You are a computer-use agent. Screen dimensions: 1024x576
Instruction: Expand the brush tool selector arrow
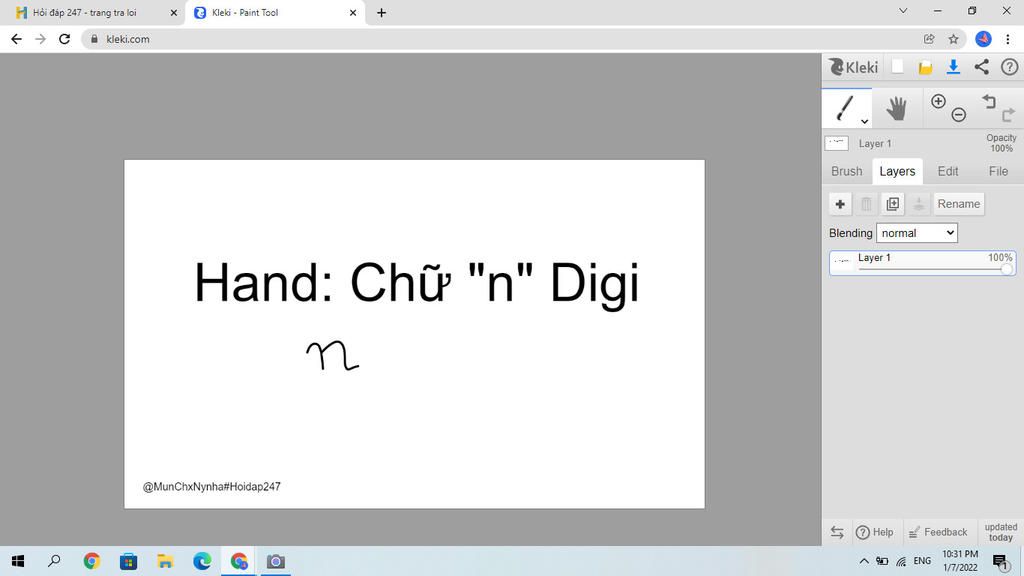coord(865,121)
